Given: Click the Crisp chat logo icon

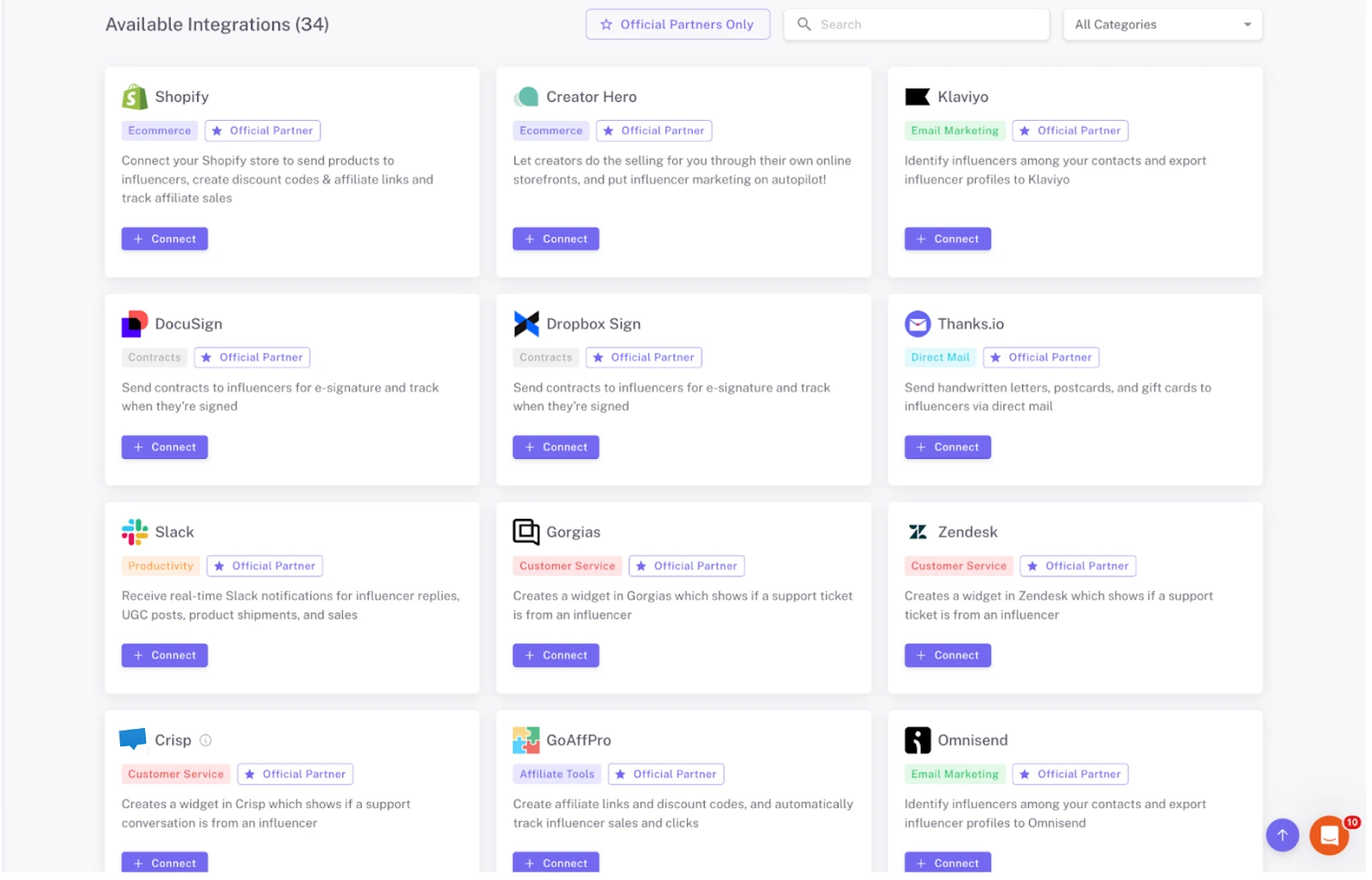Looking at the screenshot, I should click(133, 739).
